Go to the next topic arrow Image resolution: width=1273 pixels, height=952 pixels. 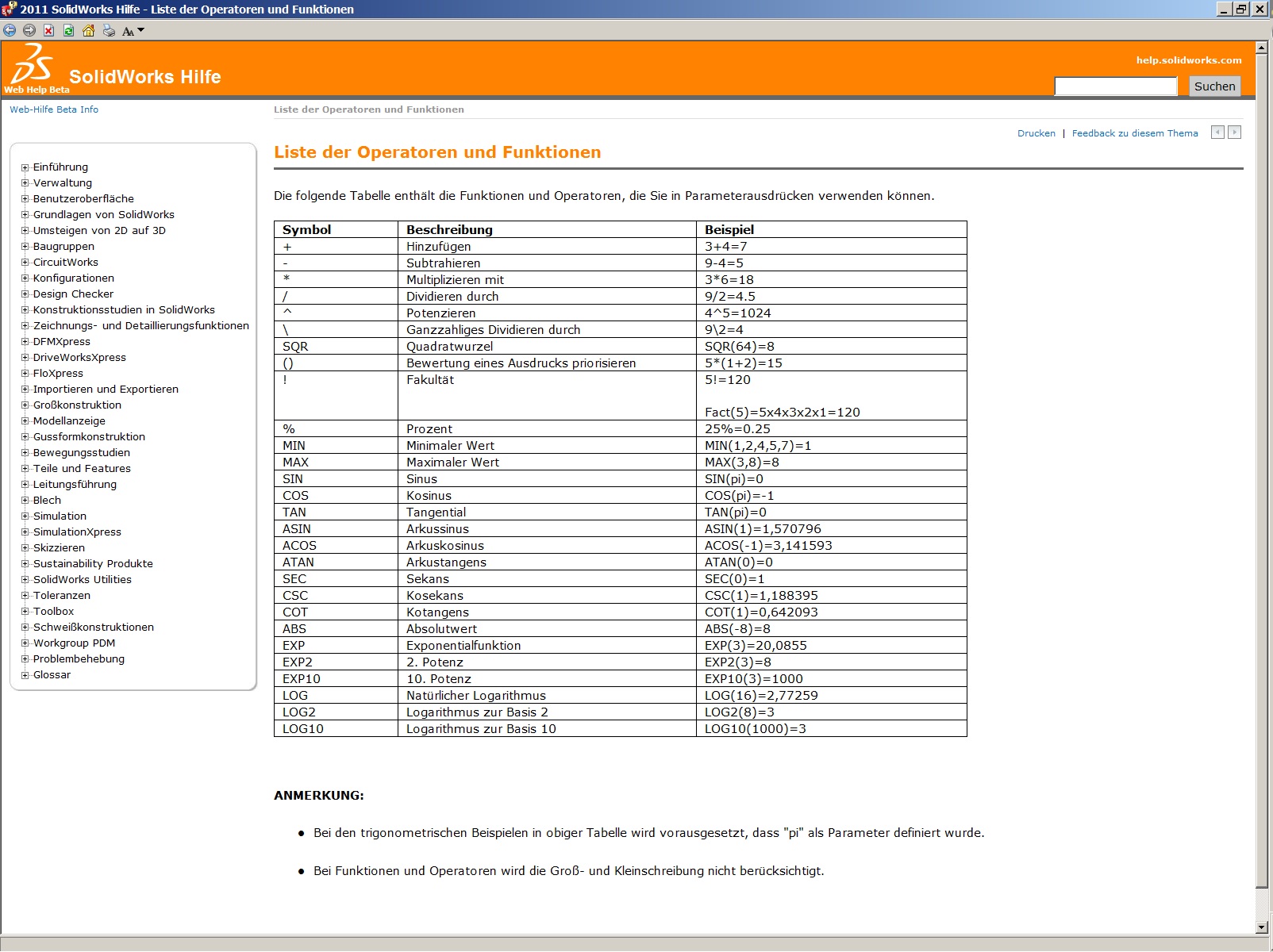click(1234, 132)
